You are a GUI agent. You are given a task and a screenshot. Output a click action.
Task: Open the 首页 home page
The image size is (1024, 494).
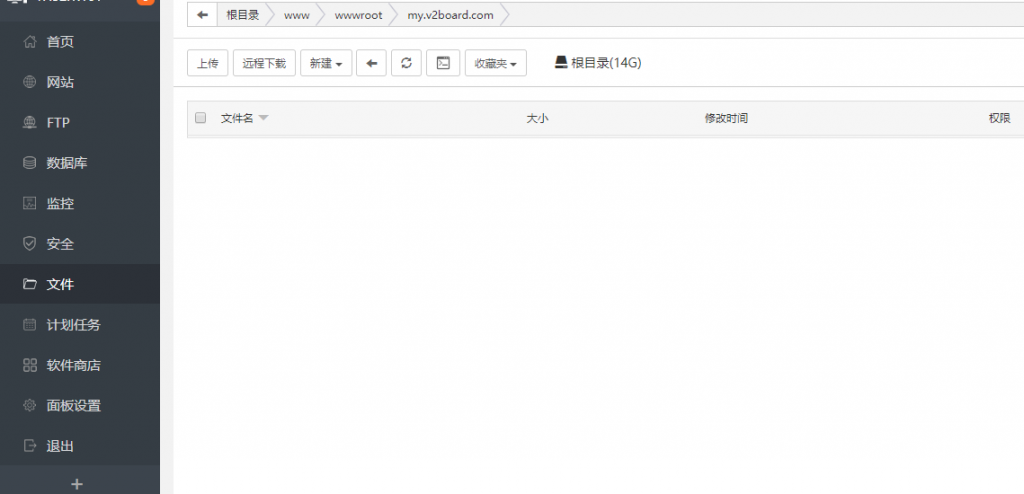60,42
